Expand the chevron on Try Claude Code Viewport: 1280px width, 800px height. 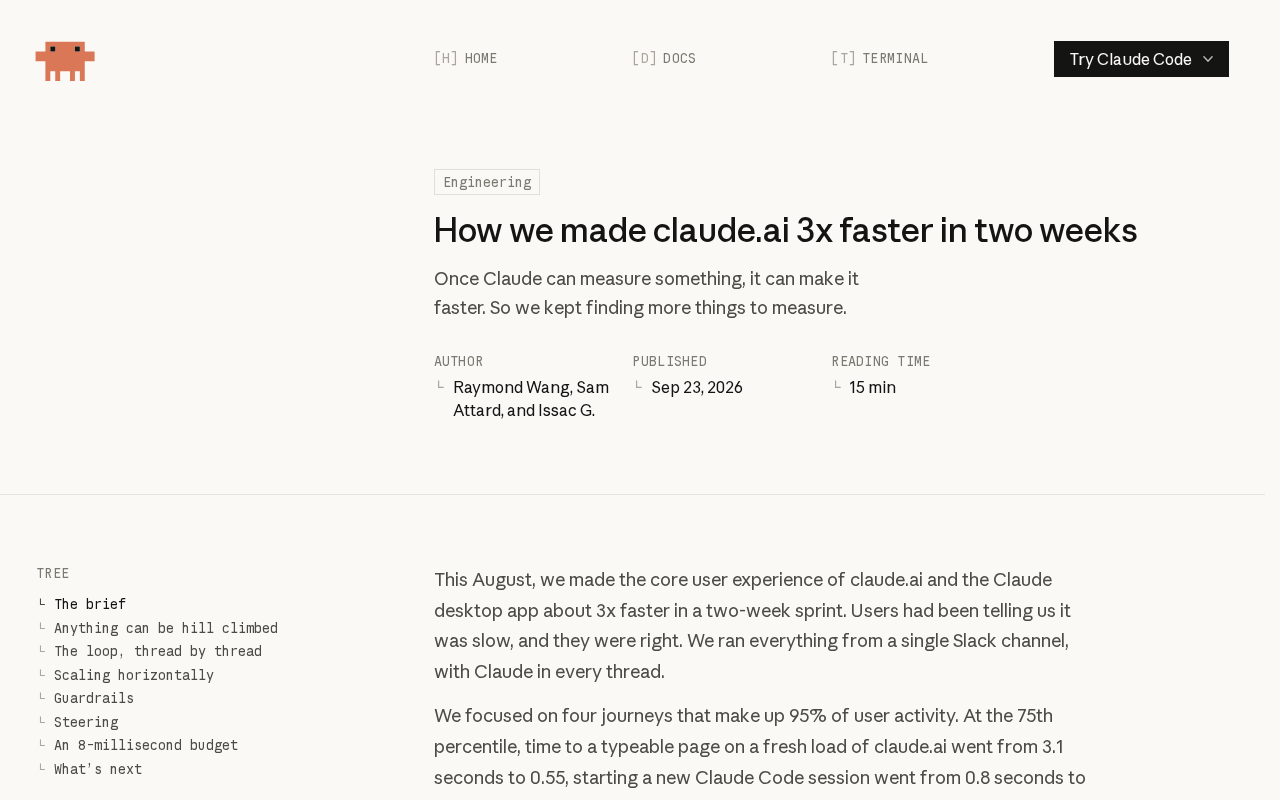1208,59
